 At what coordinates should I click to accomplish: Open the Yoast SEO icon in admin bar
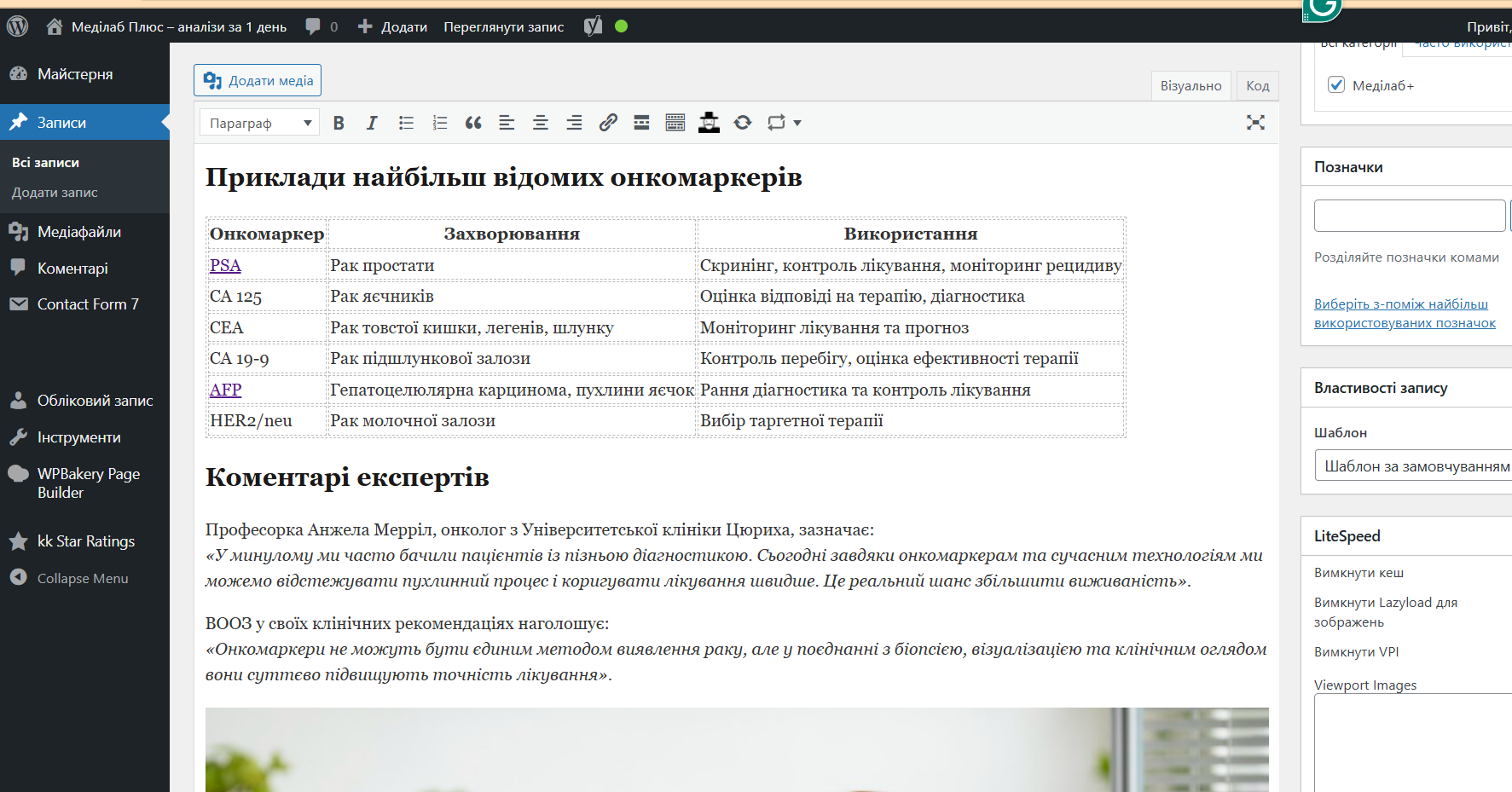click(x=594, y=26)
